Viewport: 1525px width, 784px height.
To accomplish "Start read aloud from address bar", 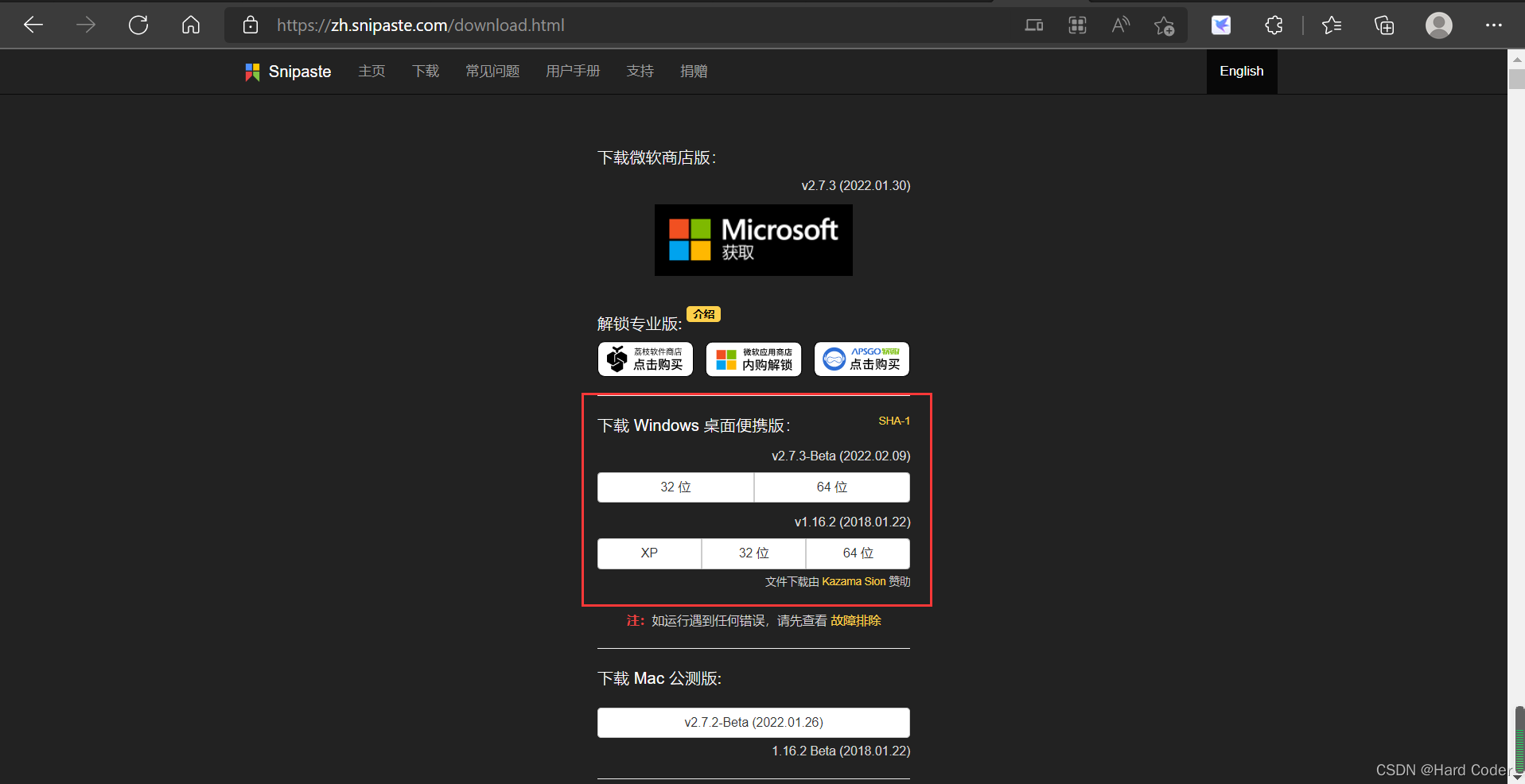I will point(1120,25).
